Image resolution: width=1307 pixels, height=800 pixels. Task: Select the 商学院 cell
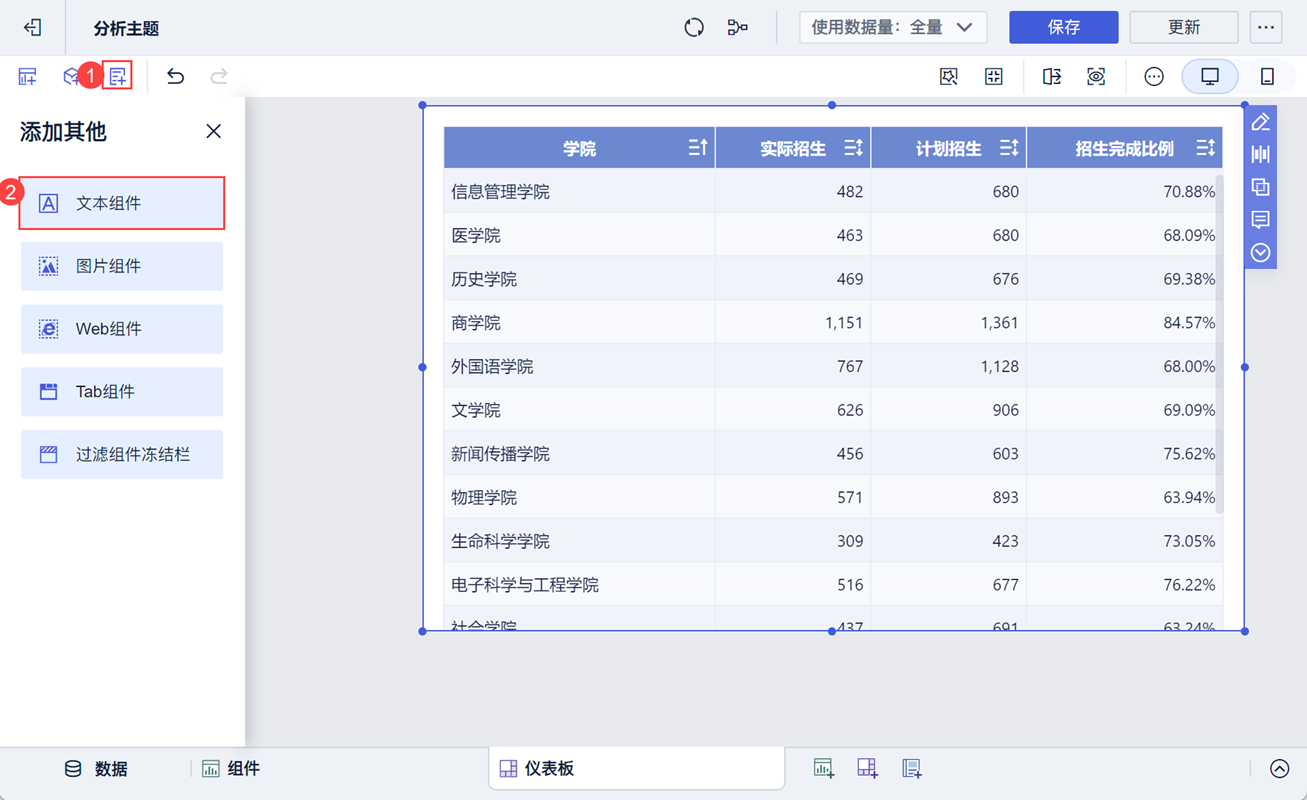pos(579,322)
